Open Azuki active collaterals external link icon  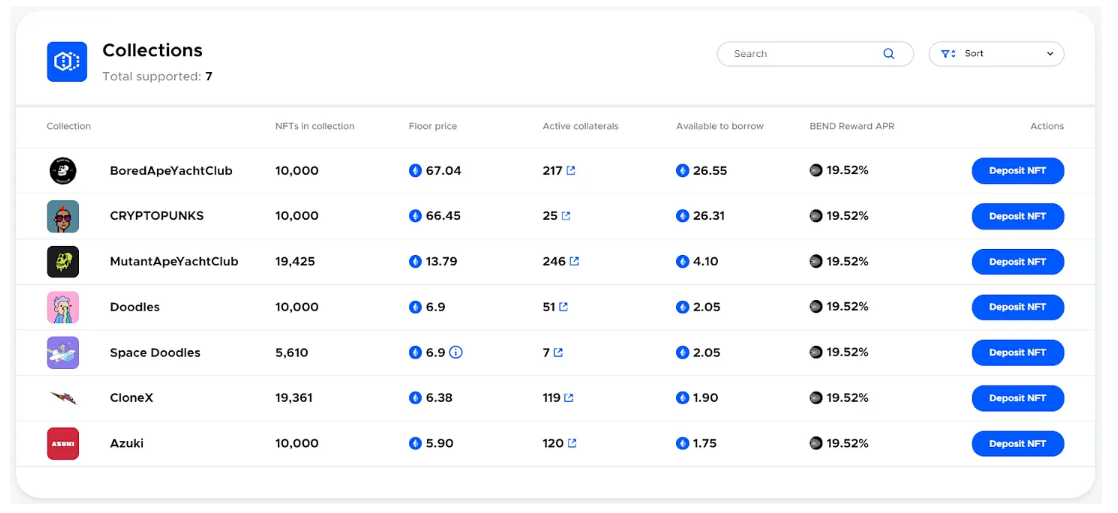[x=572, y=444]
